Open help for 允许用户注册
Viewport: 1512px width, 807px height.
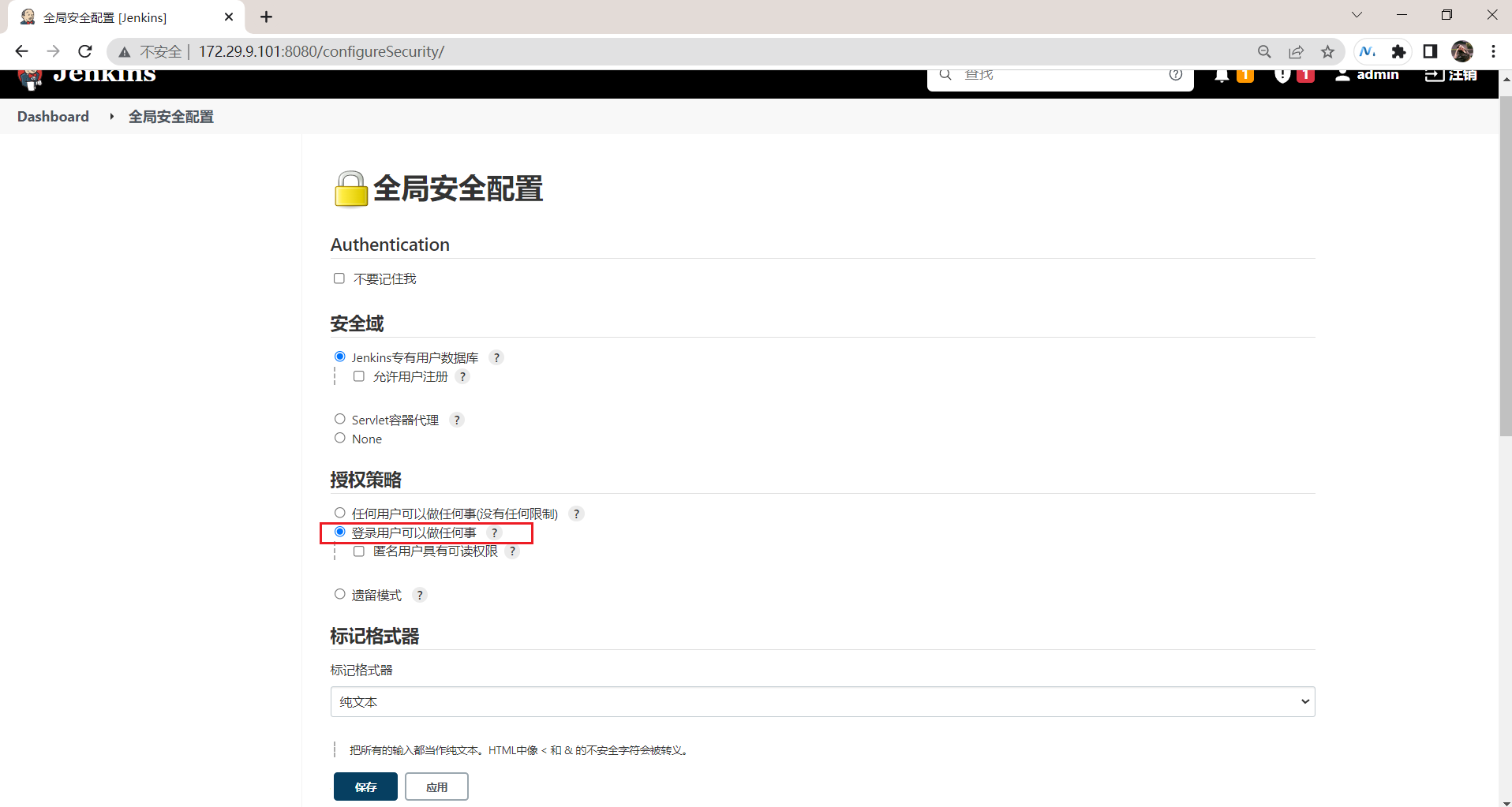[463, 376]
